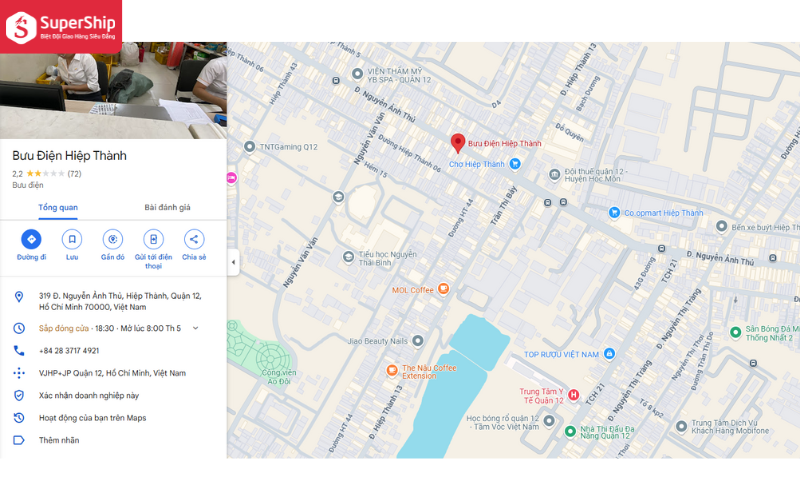Image resolution: width=800 pixels, height=500 pixels.
Task: Click the Bưu điện category text
Action: pos(28,185)
